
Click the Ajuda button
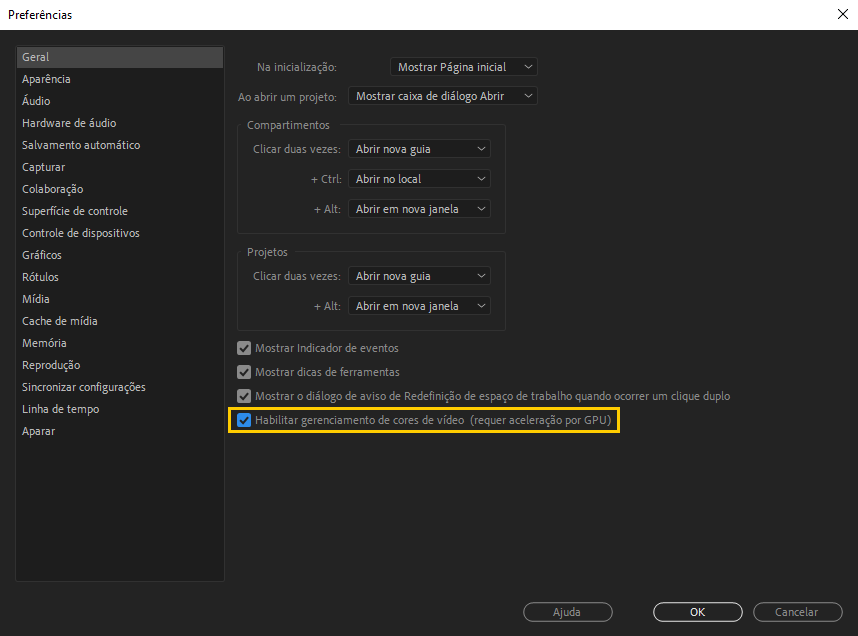567,612
